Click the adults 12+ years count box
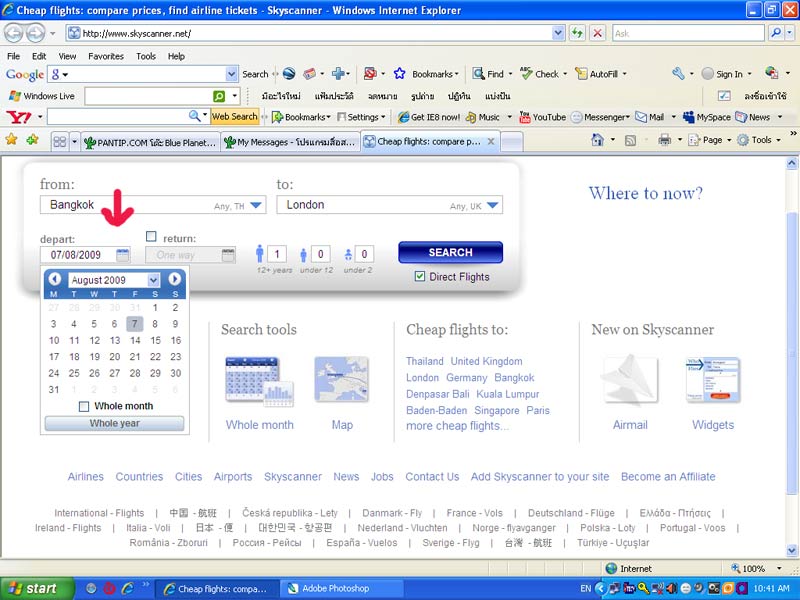 pos(277,254)
